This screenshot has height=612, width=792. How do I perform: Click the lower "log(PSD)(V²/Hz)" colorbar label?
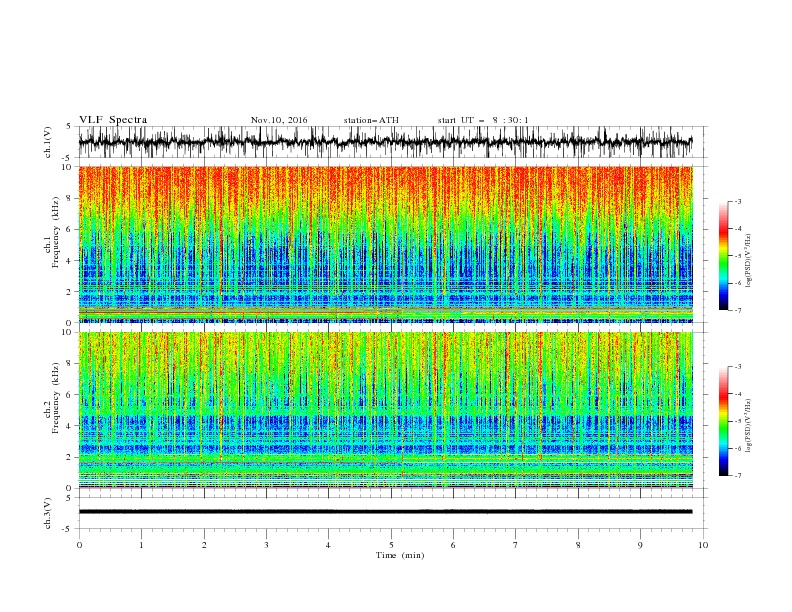[x=748, y=426]
